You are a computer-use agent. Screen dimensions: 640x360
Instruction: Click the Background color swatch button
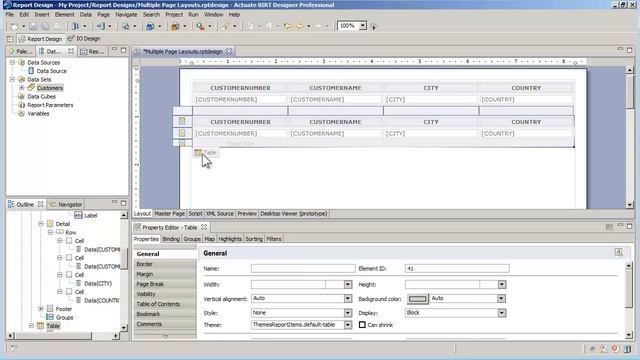coord(417,299)
